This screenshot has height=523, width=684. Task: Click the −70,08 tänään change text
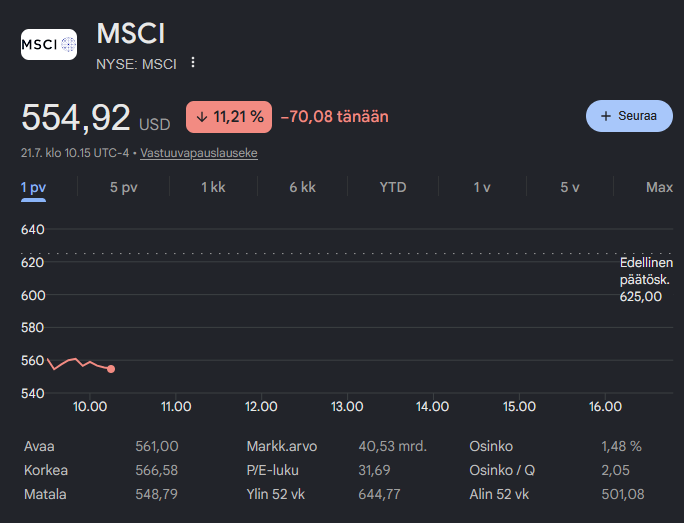pyautogui.click(x=334, y=117)
